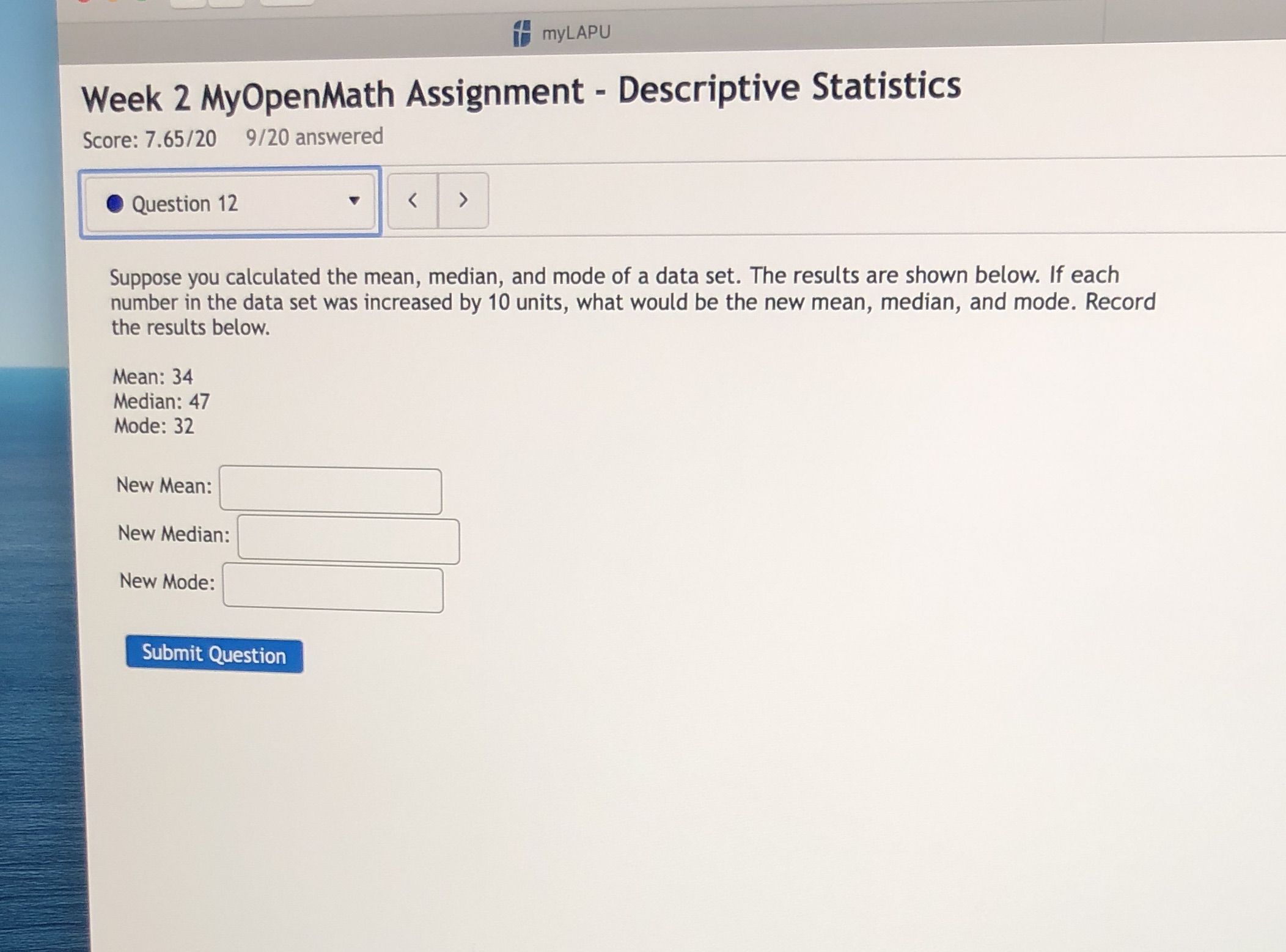1286x952 pixels.
Task: Click the right chevron to advance a question
Action: coord(463,200)
